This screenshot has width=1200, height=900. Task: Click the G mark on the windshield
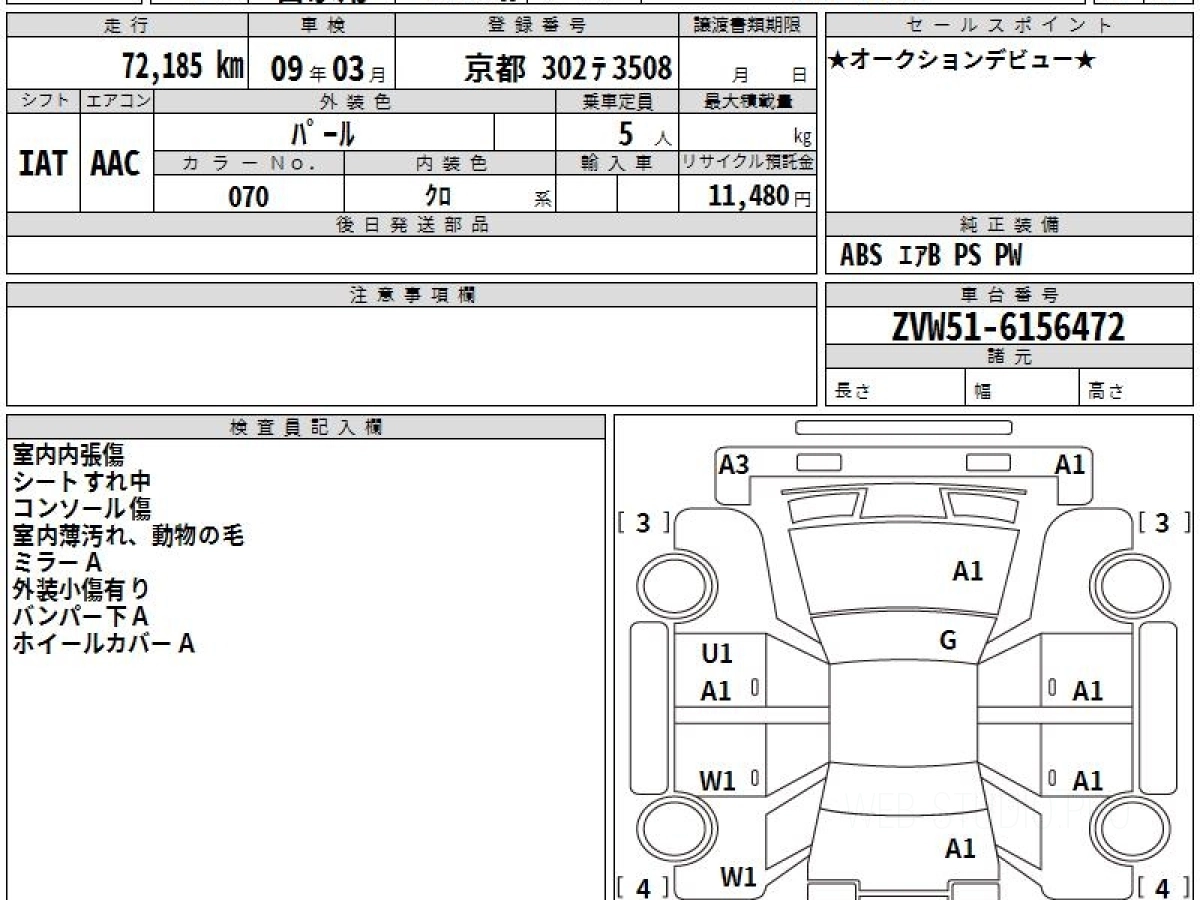click(x=948, y=641)
